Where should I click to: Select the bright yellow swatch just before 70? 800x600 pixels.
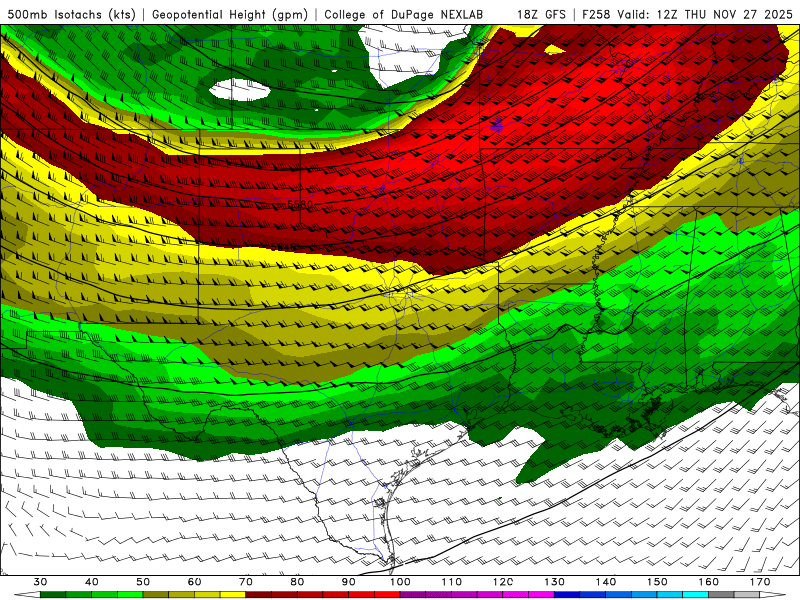pyautogui.click(x=233, y=595)
